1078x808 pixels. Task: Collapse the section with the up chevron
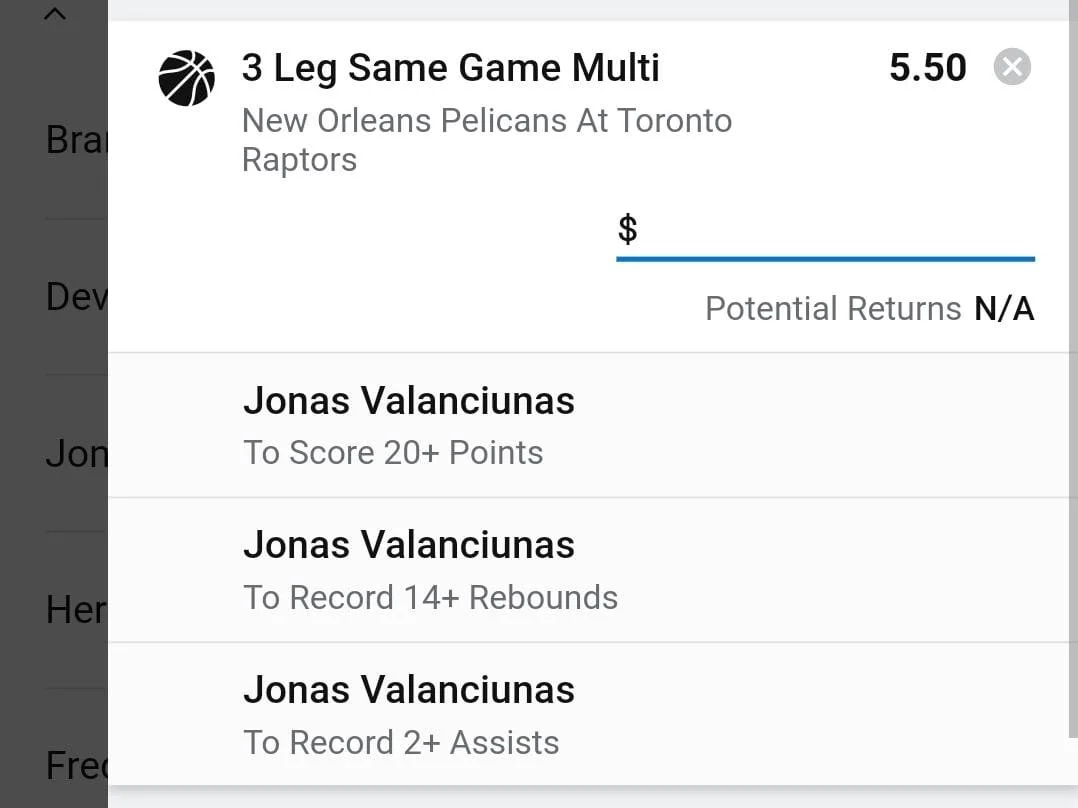(x=55, y=14)
